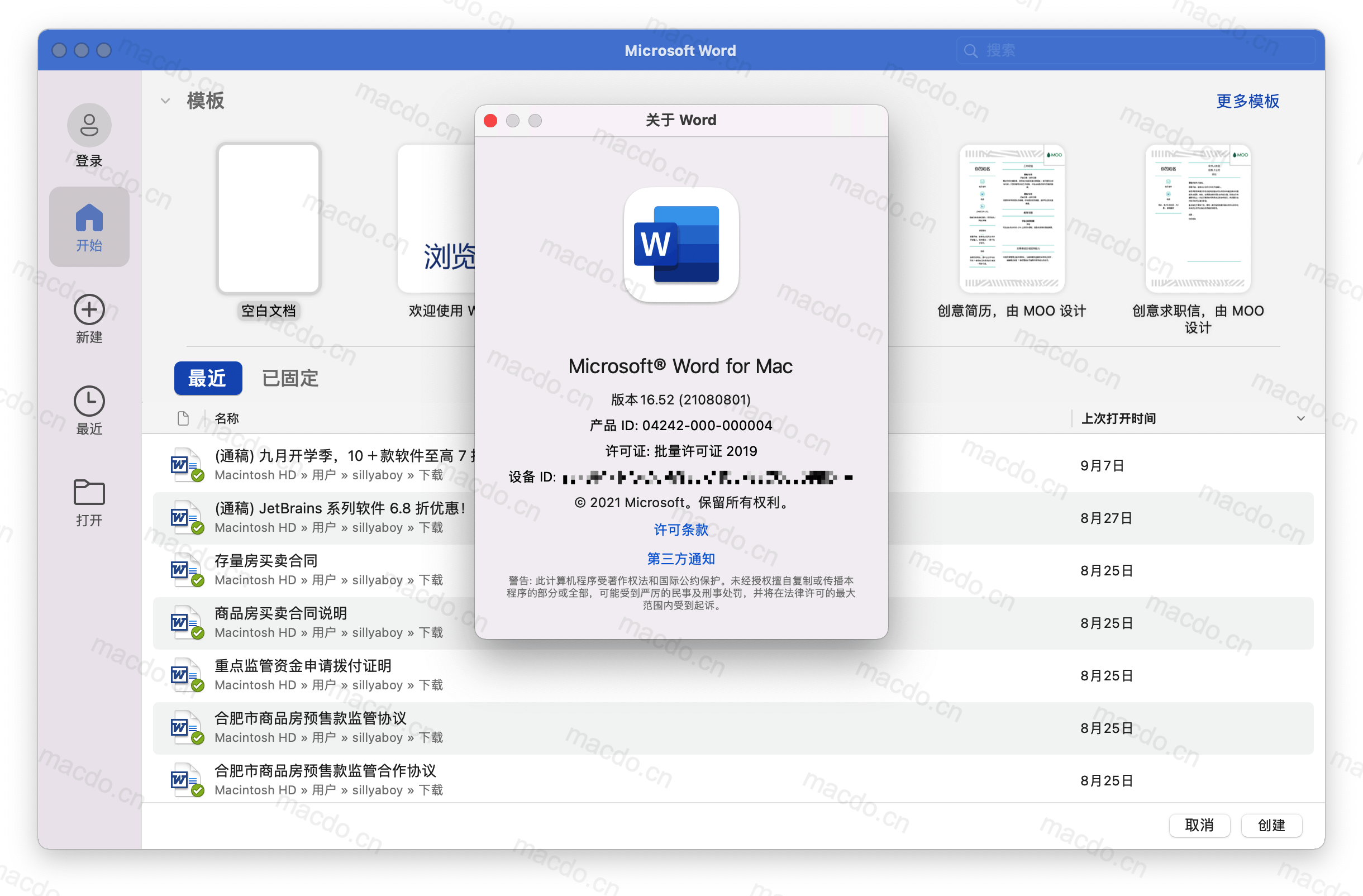Close the 关于 Word dialog

pos(490,121)
